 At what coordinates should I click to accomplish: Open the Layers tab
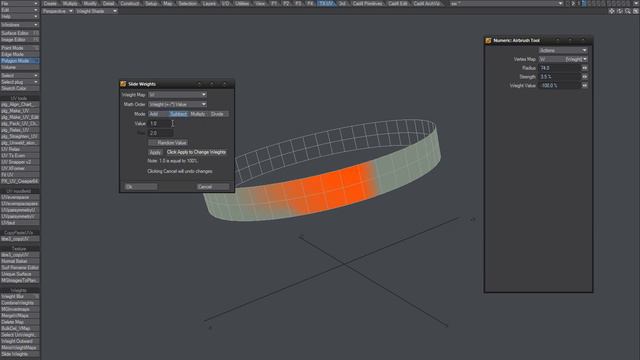coord(209,3)
